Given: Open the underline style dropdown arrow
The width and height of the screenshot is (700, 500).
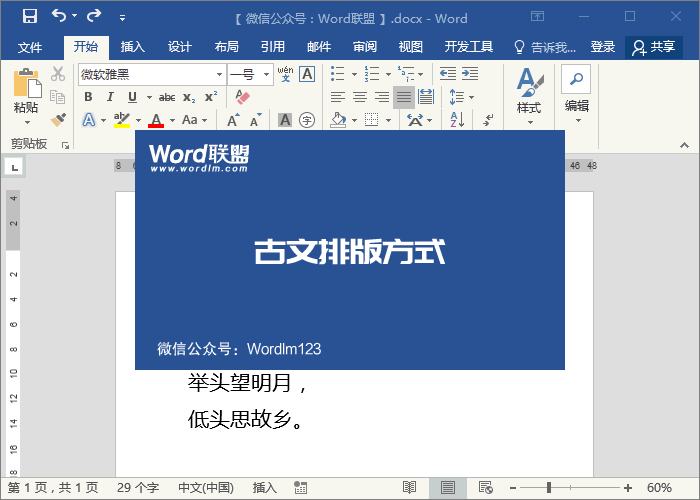Looking at the screenshot, I should point(149,97).
